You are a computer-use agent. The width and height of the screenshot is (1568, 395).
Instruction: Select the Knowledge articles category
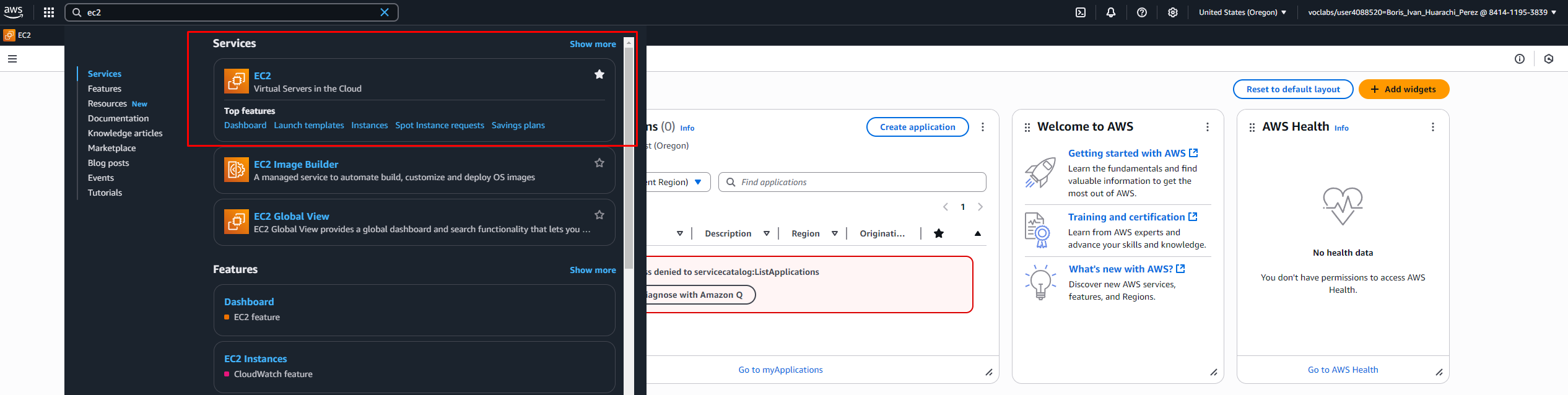(x=125, y=133)
